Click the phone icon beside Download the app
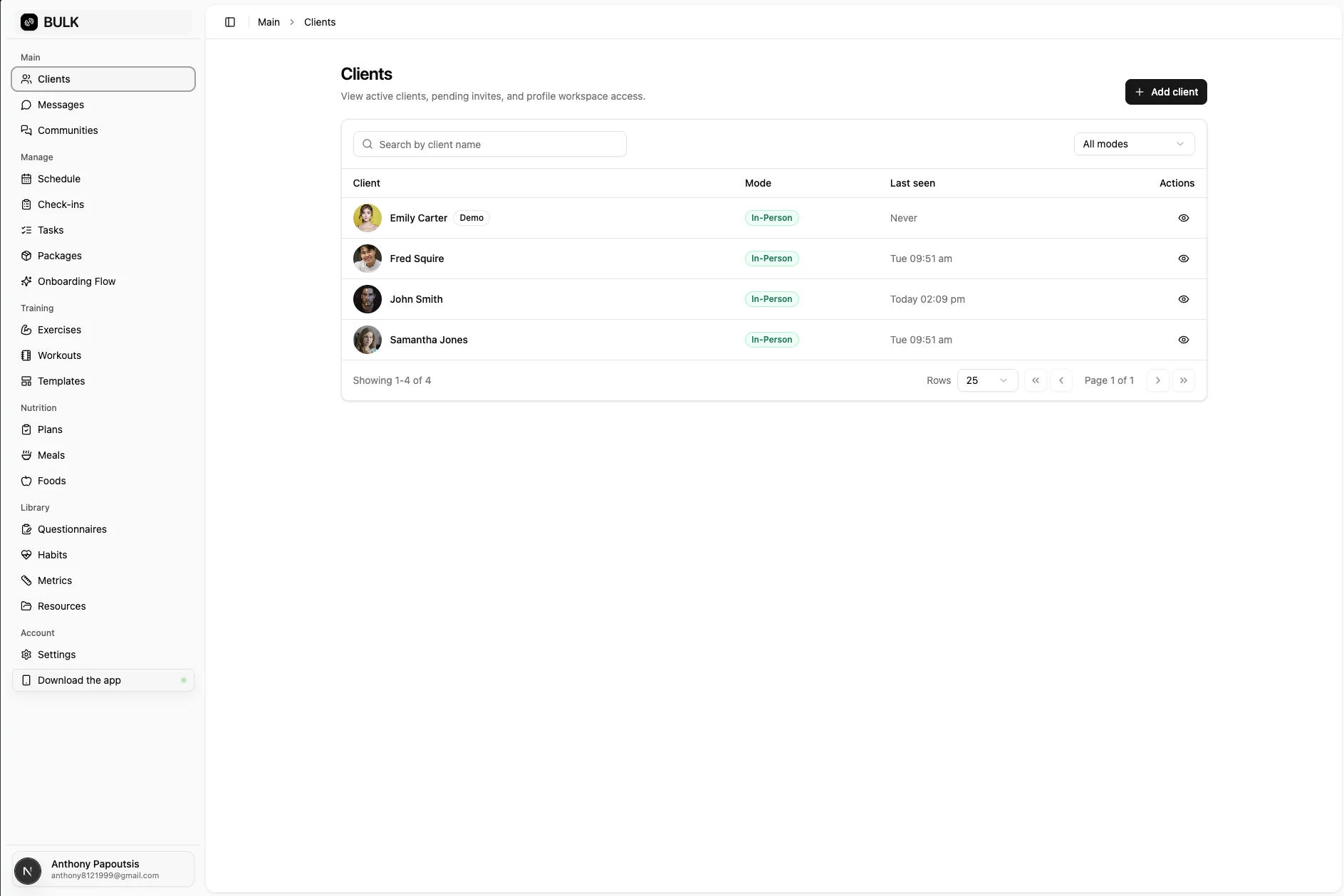1344x896 pixels. point(26,680)
